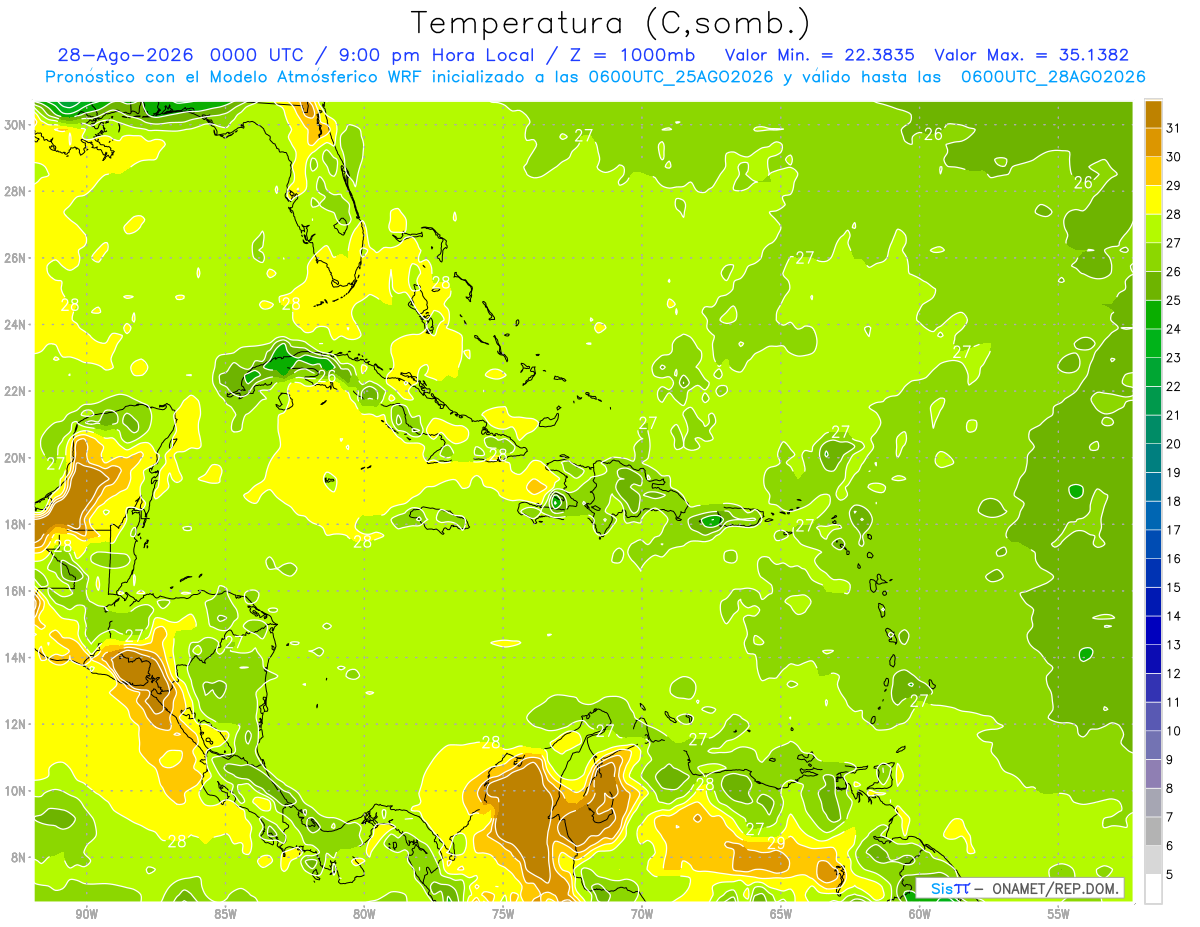This screenshot has height=927, width=1200.
Task: Click the '85W' longitude axis label
Action: (225, 914)
